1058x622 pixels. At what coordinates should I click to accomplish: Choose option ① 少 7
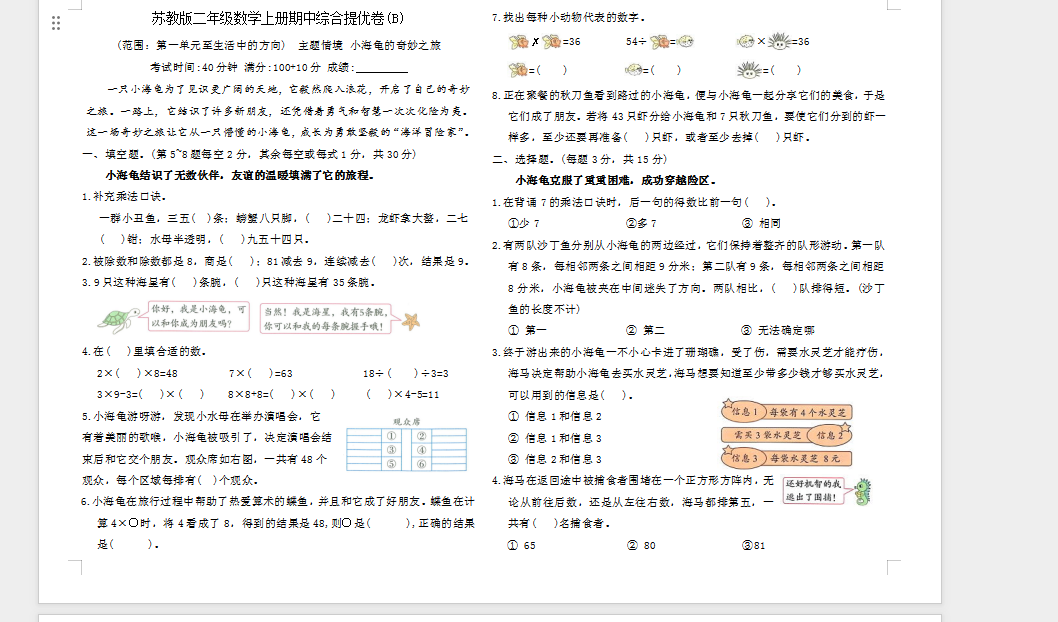pyautogui.click(x=524, y=223)
